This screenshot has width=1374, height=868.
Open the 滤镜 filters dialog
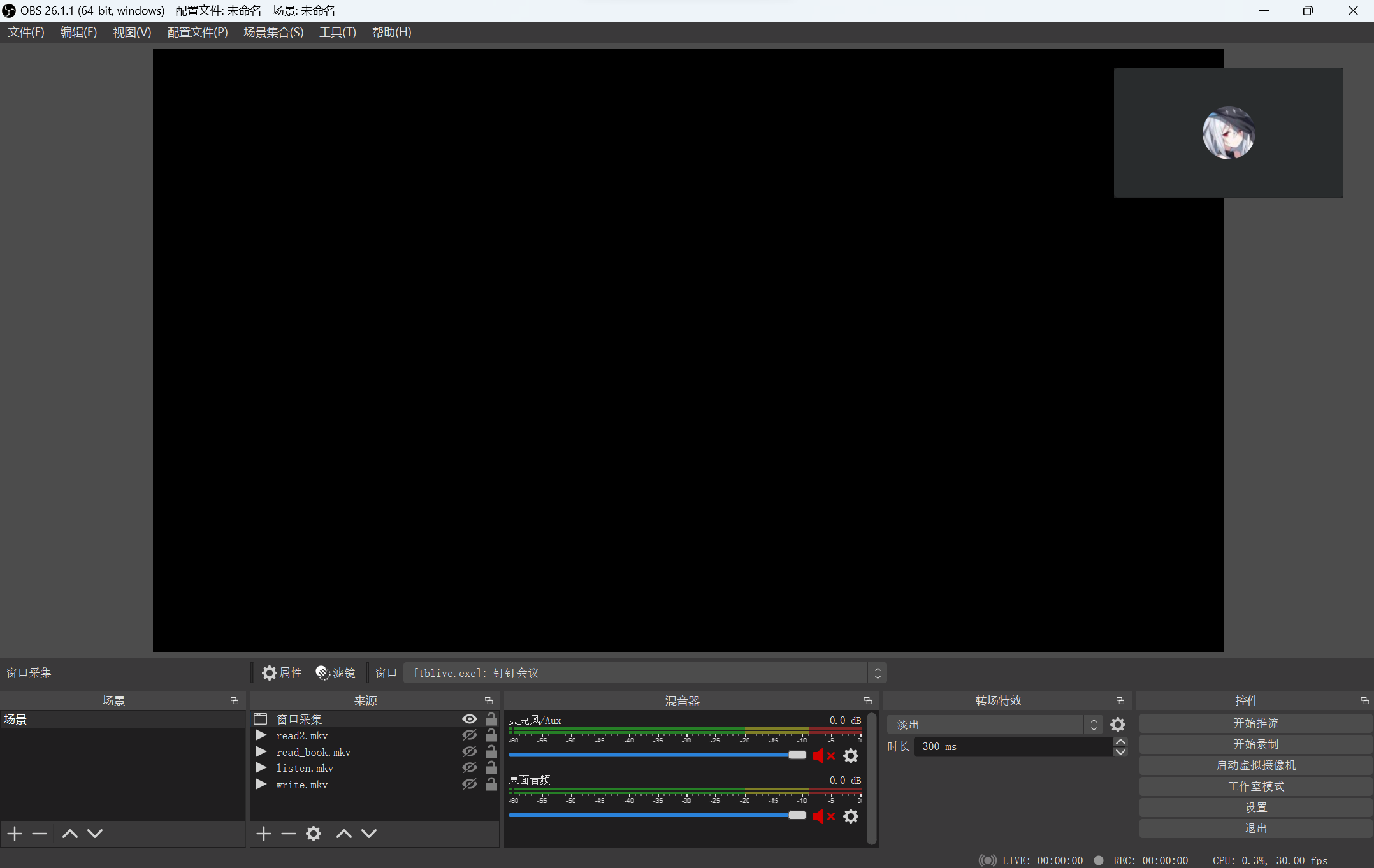pos(336,673)
